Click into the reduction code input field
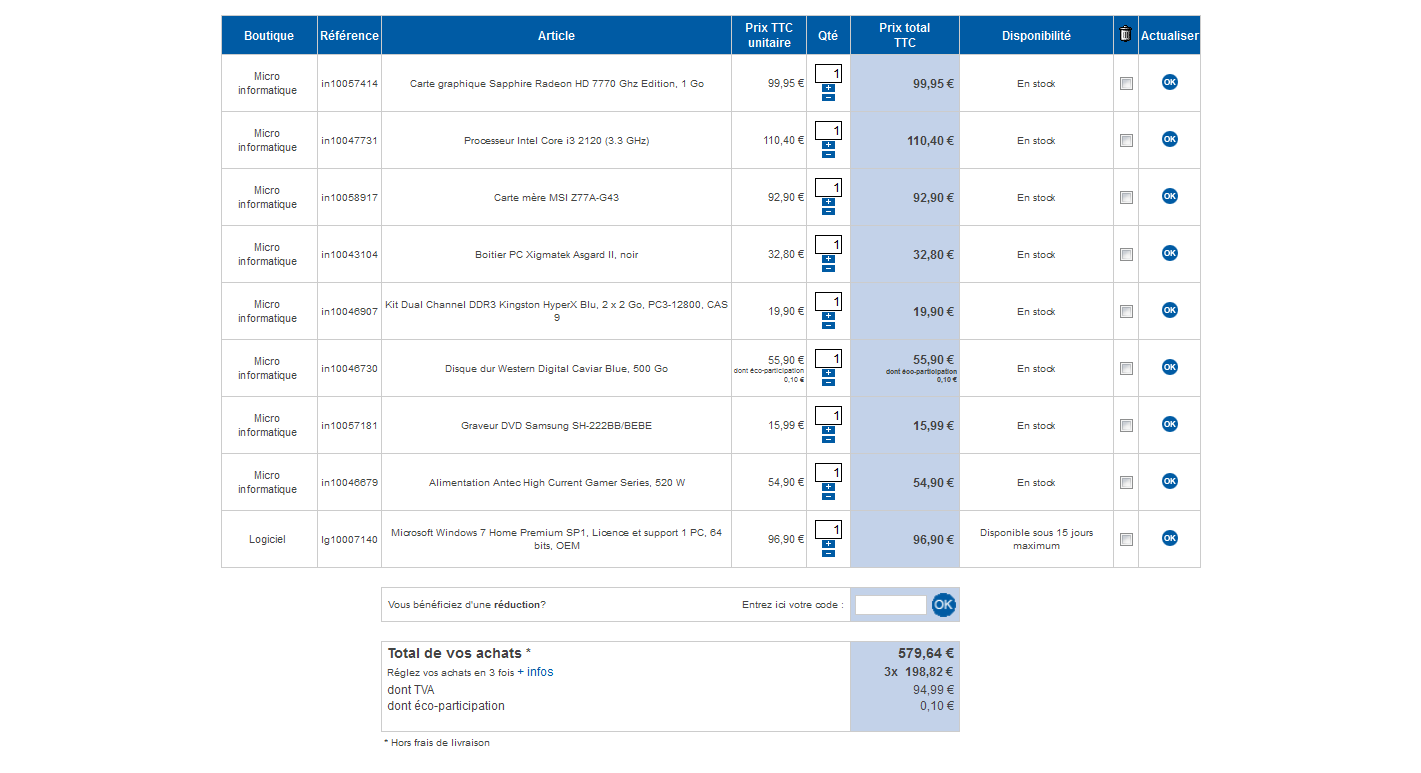This screenshot has width=1421, height=773. pyautogui.click(x=890, y=605)
